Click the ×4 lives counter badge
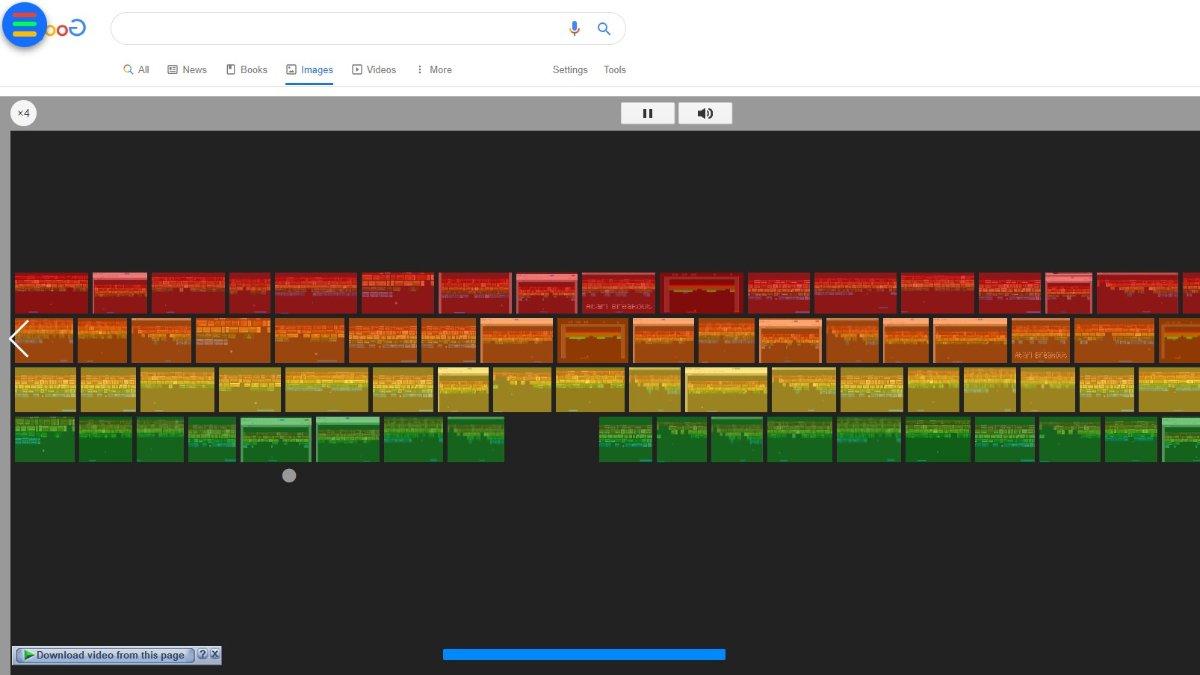Viewport: 1200px width, 675px height. click(x=24, y=113)
